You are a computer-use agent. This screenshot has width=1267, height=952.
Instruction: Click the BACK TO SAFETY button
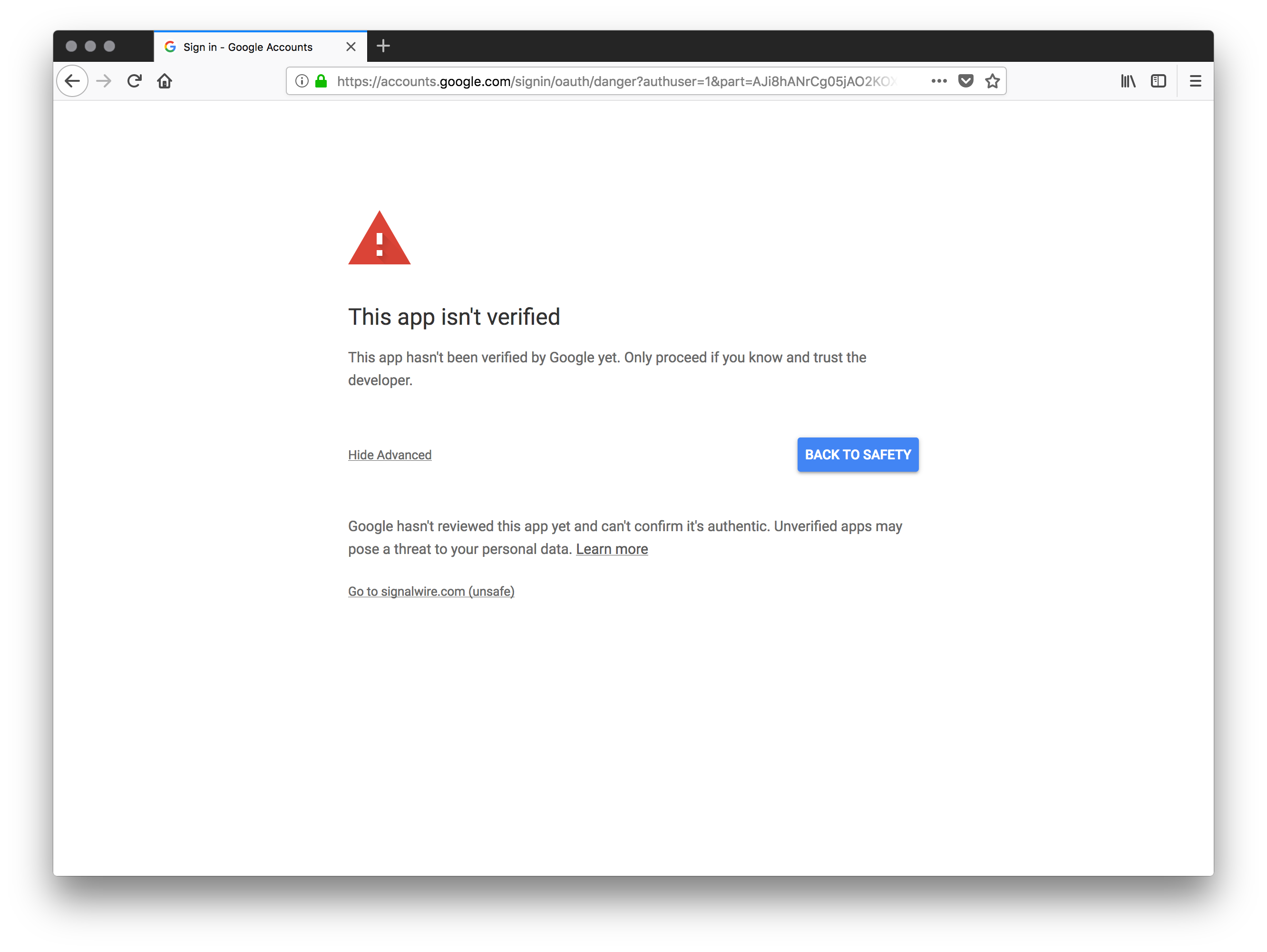click(x=858, y=454)
